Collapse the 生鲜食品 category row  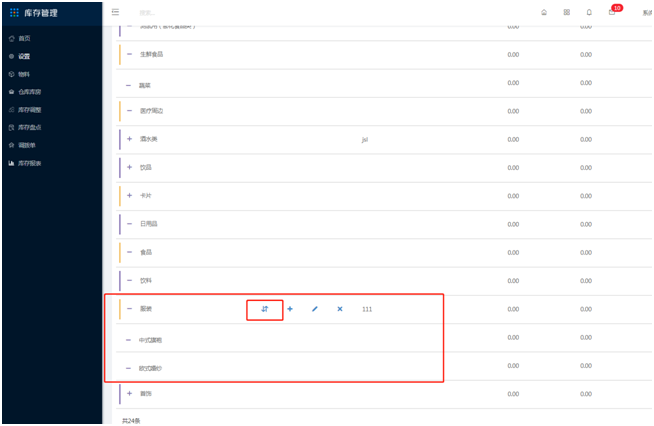129,54
